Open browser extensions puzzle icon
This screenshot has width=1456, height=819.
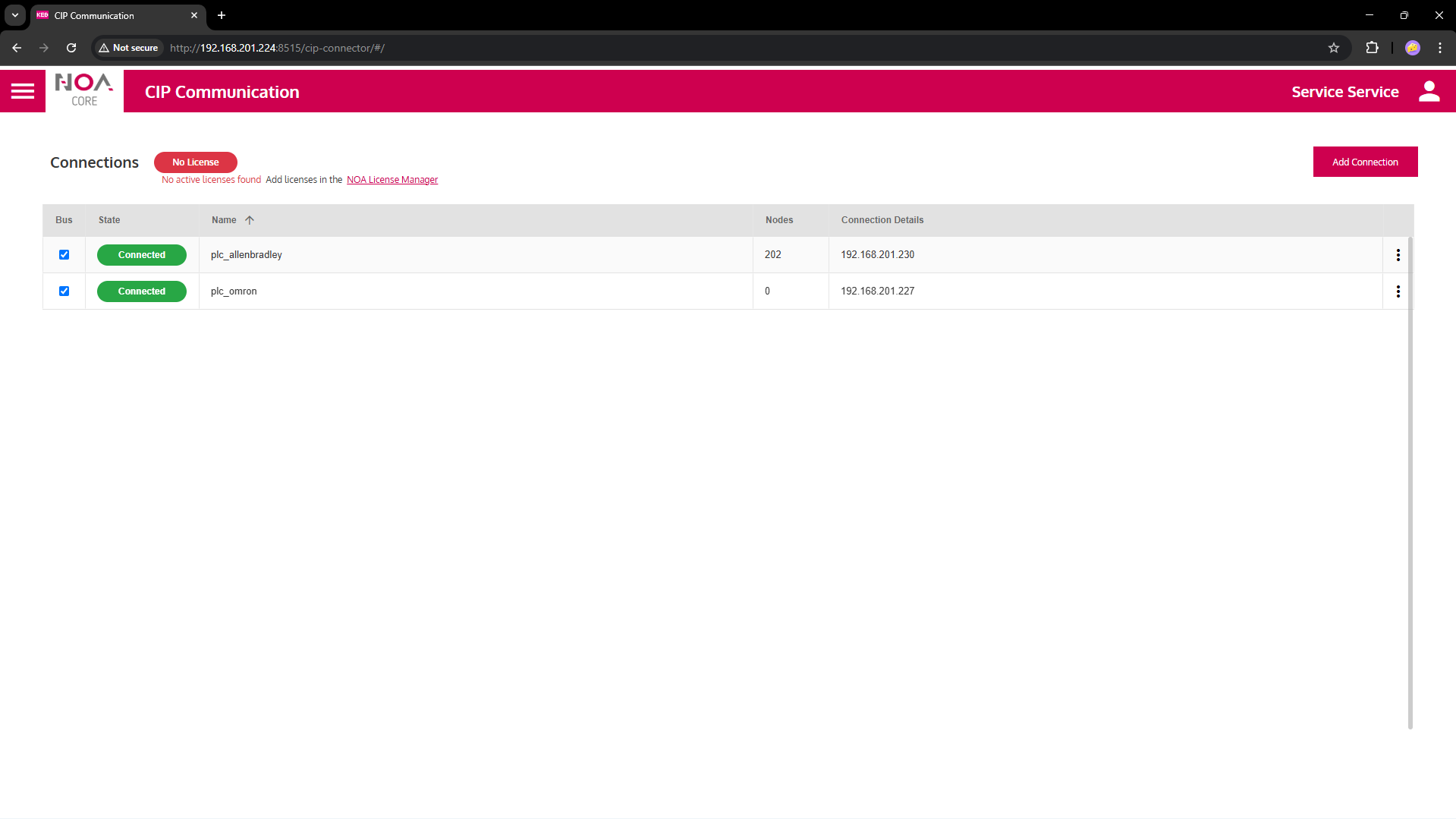click(x=1372, y=48)
